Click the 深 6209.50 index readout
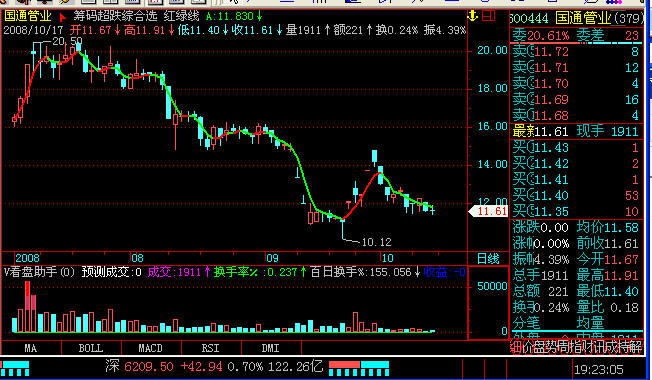This screenshot has height=380, width=652. pos(140,366)
